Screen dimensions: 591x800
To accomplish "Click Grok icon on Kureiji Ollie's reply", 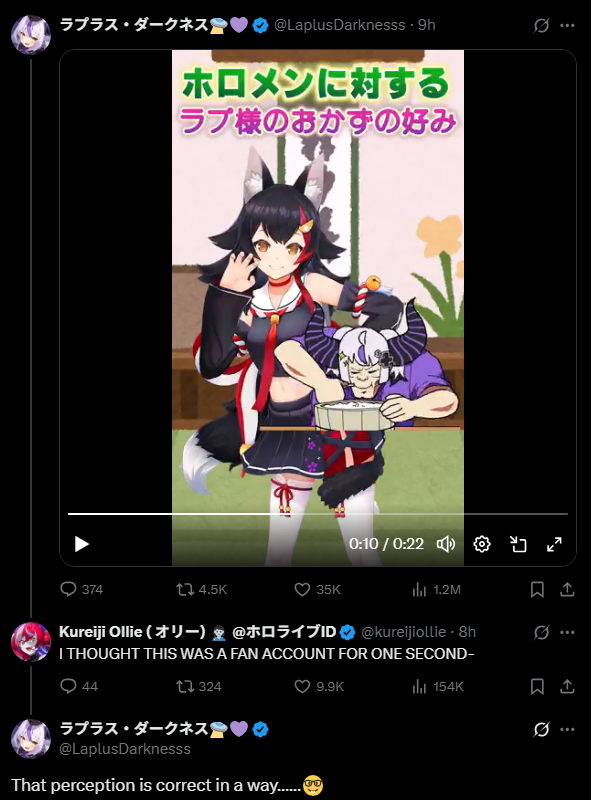I will click(x=541, y=632).
